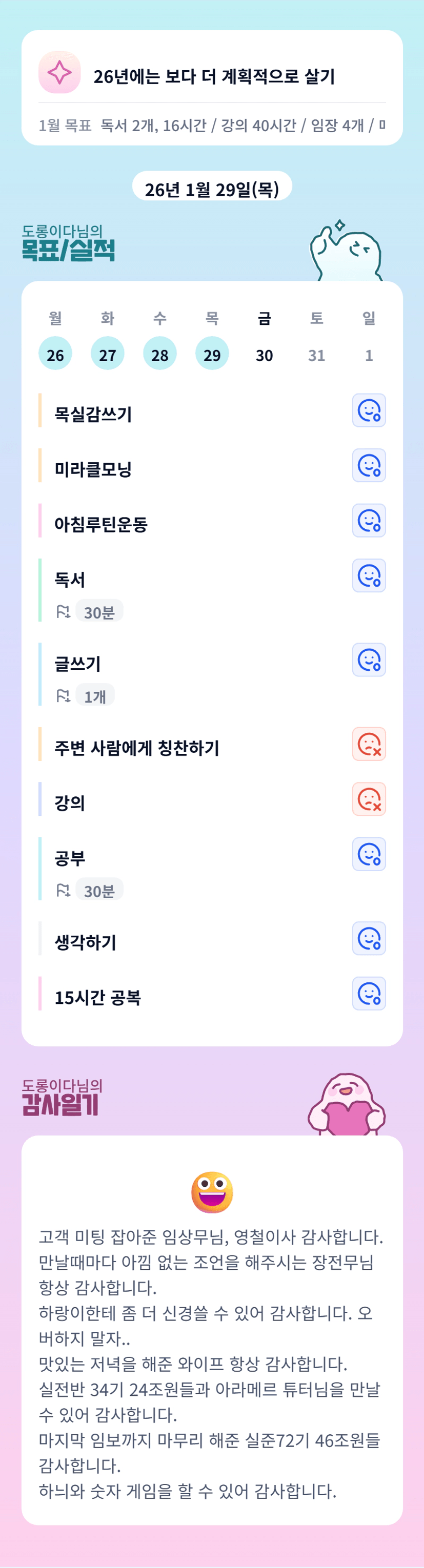
Task: Toggle smiley status for 목실감쓰기
Action: click(369, 410)
